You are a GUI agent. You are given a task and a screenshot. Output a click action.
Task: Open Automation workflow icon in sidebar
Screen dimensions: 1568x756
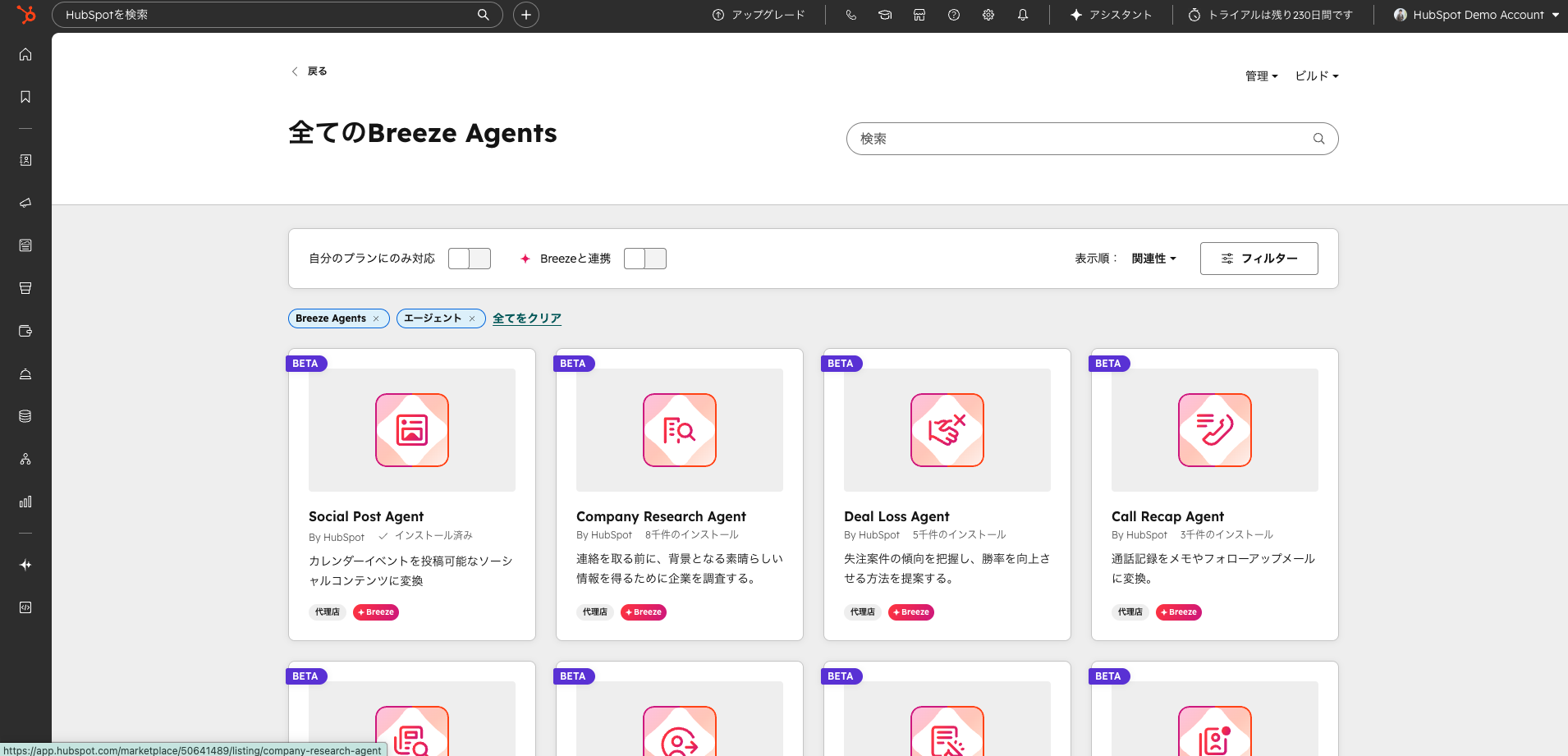[x=25, y=459]
